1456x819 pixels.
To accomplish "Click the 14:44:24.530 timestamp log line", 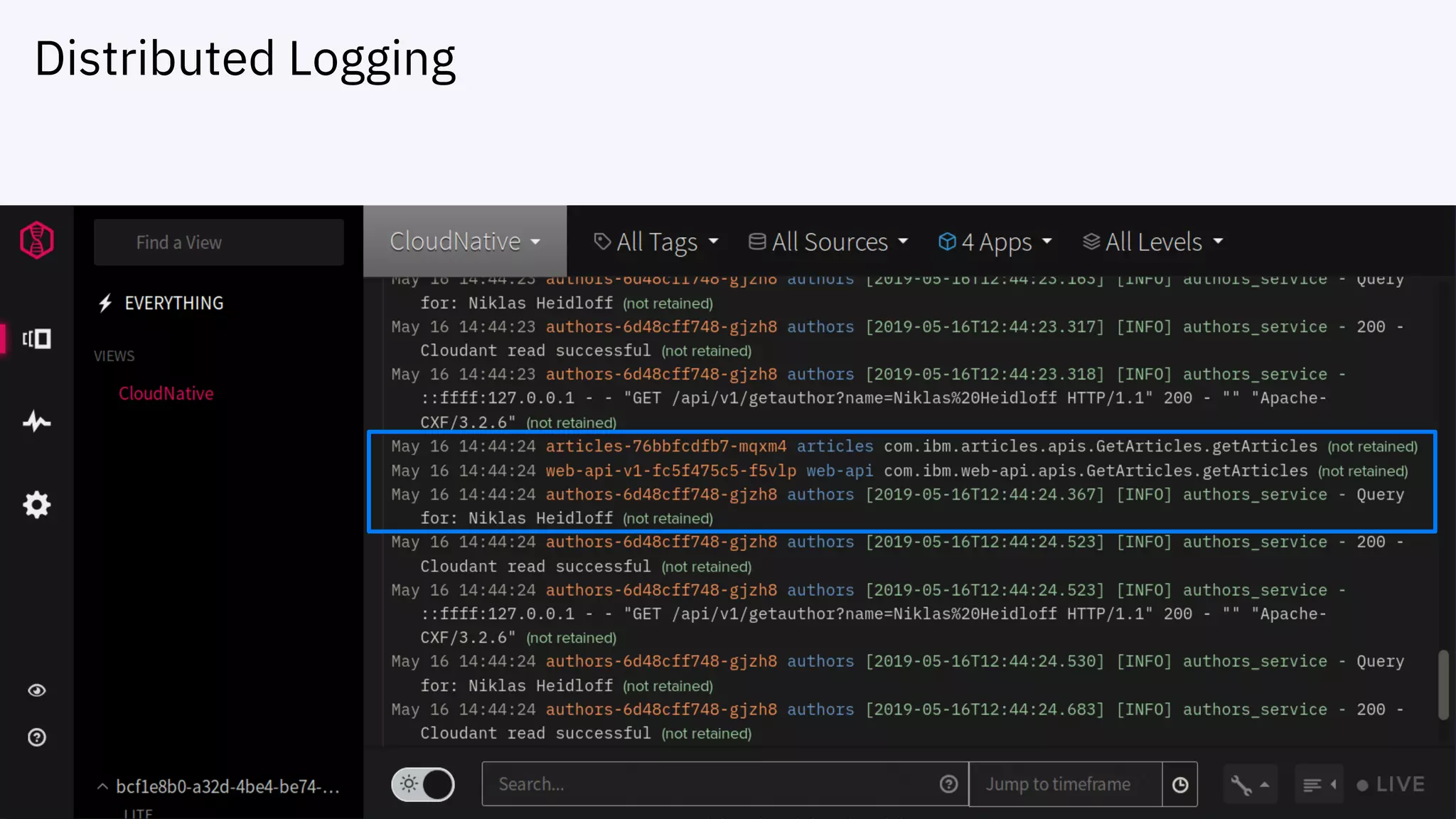I will coord(897,673).
